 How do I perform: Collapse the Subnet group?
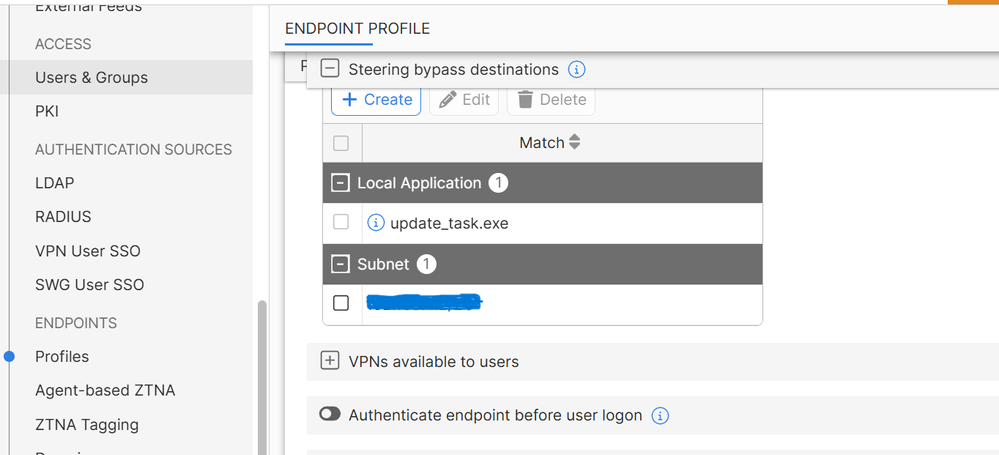tap(341, 264)
